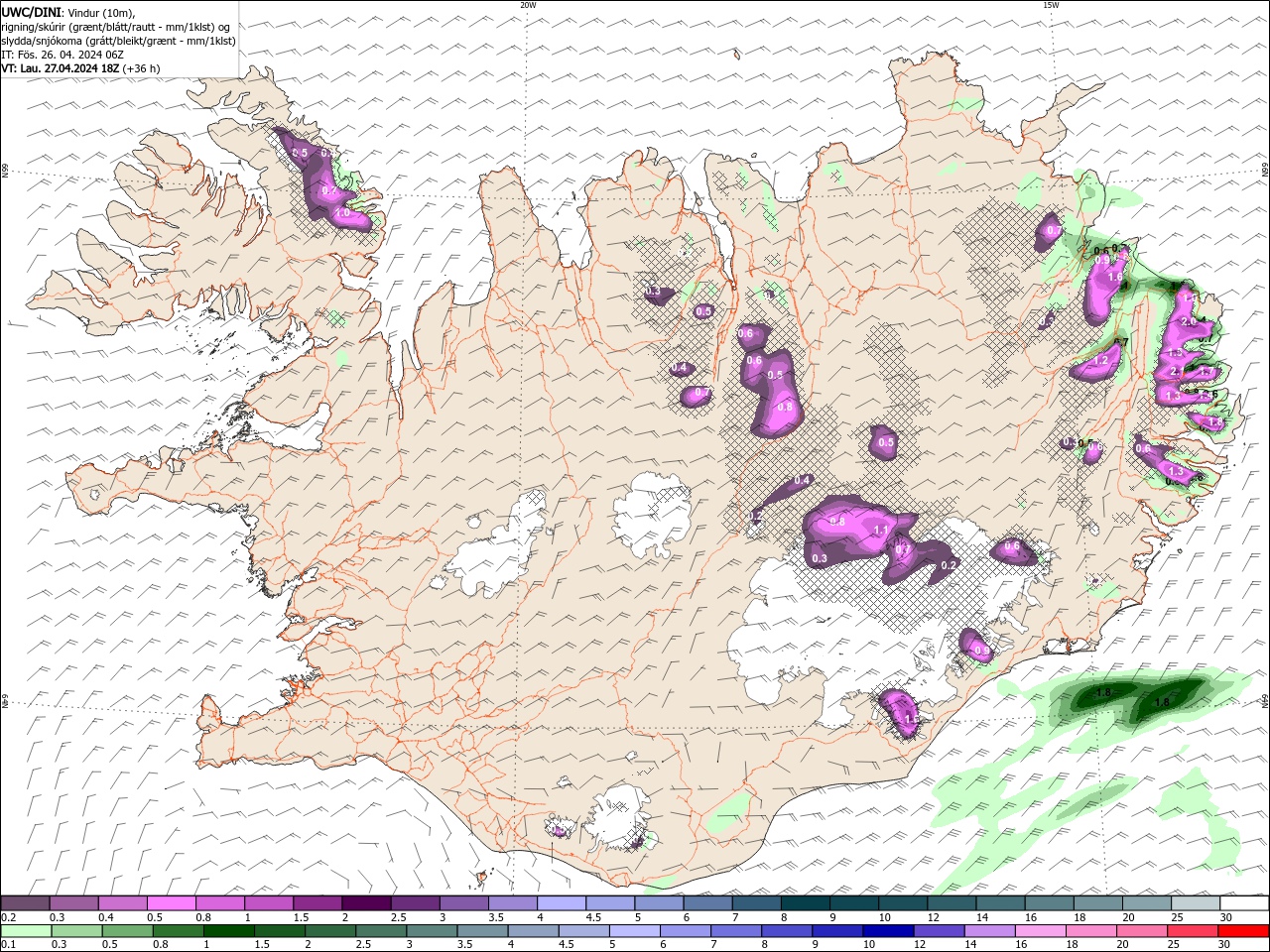1270x952 pixels.
Task: Pick the light blue upper legend swatch at 4
Action: click(562, 903)
